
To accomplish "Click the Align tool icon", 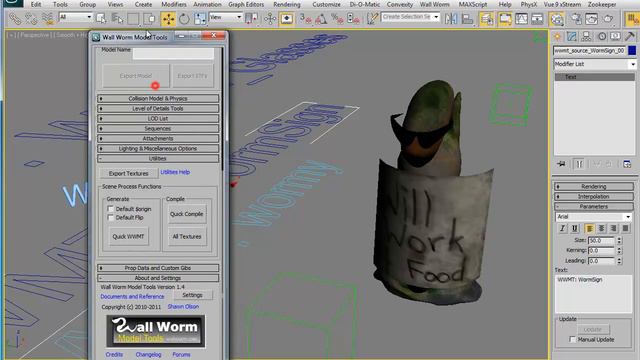I will coord(467,19).
